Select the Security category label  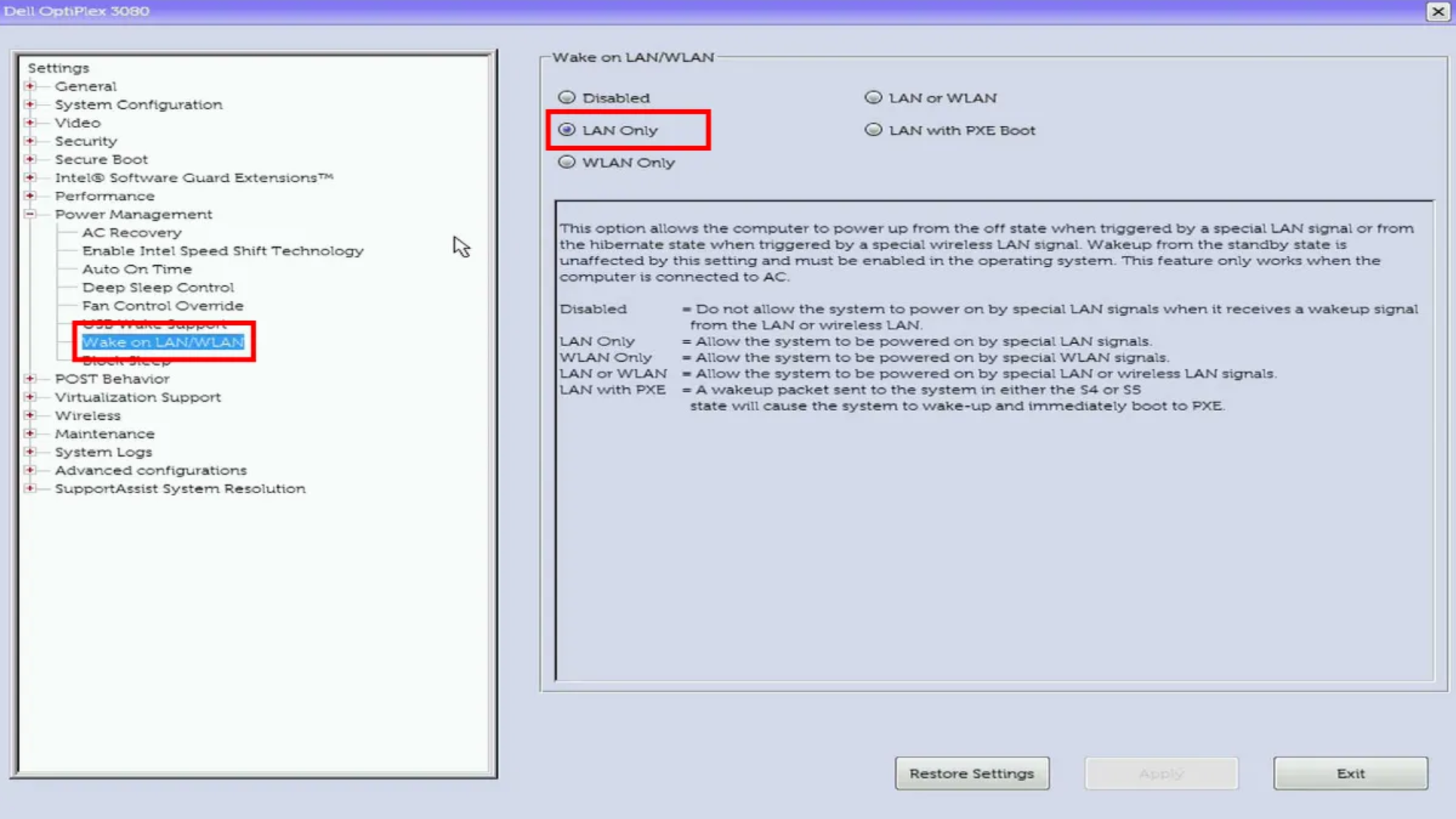tap(86, 141)
